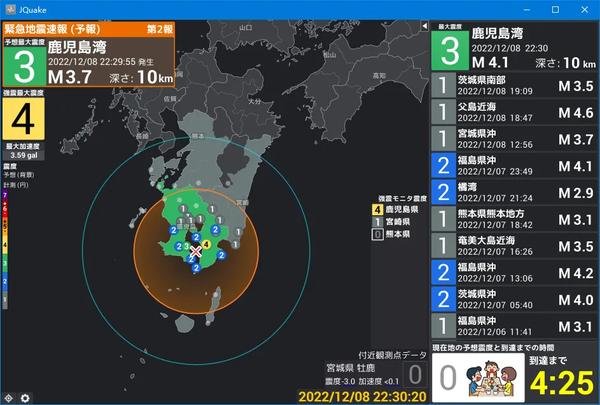This screenshot has height=405, width=600.
Task: Click the epicenter X marker on the map
Action: point(196,251)
